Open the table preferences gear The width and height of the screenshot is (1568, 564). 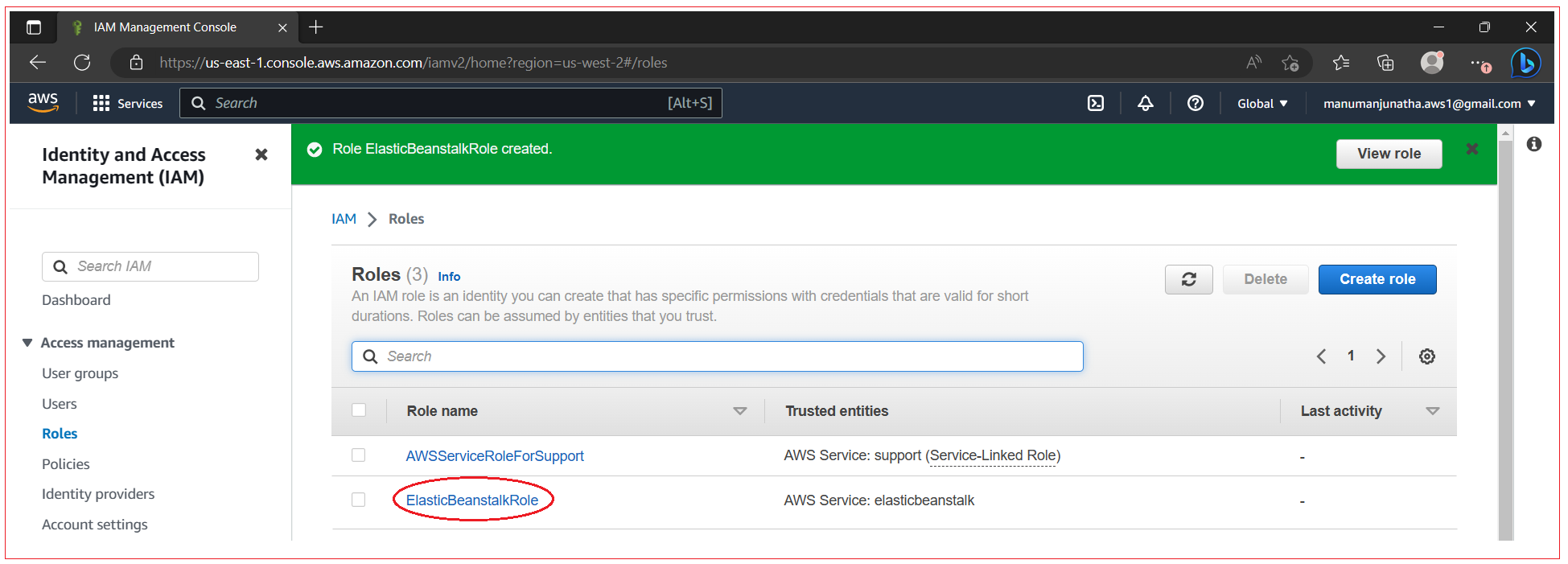pyautogui.click(x=1427, y=356)
